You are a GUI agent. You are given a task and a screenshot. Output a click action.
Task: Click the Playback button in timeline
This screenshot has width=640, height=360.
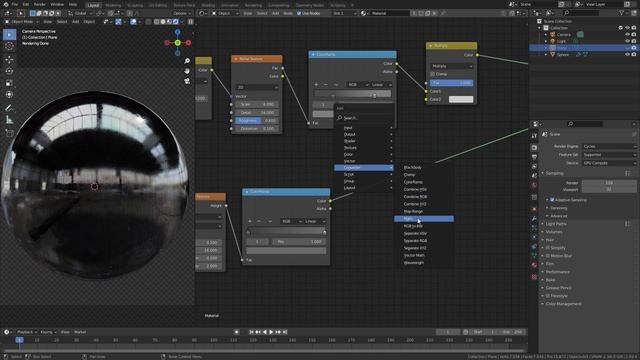tap(27, 332)
